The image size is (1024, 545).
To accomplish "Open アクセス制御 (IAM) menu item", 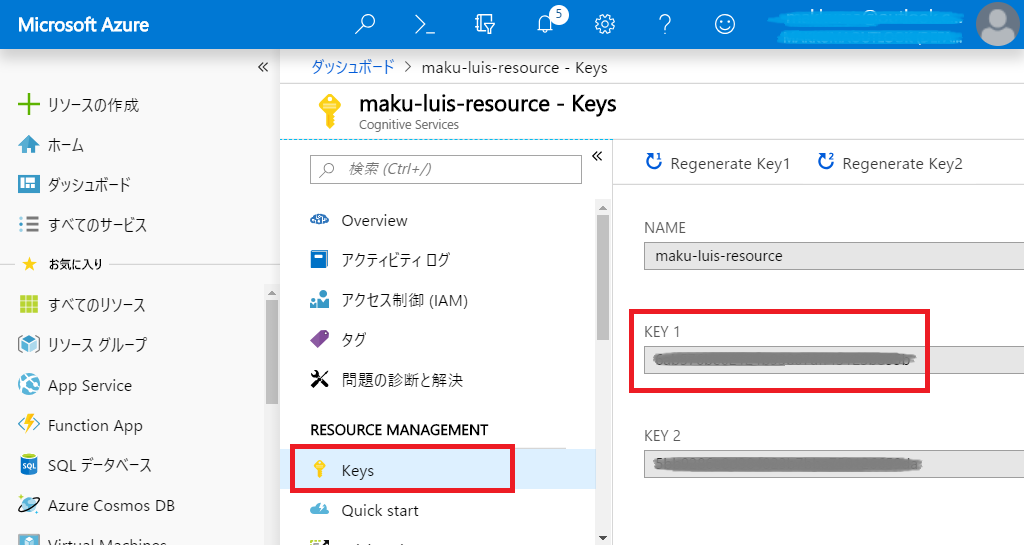I will pos(405,300).
